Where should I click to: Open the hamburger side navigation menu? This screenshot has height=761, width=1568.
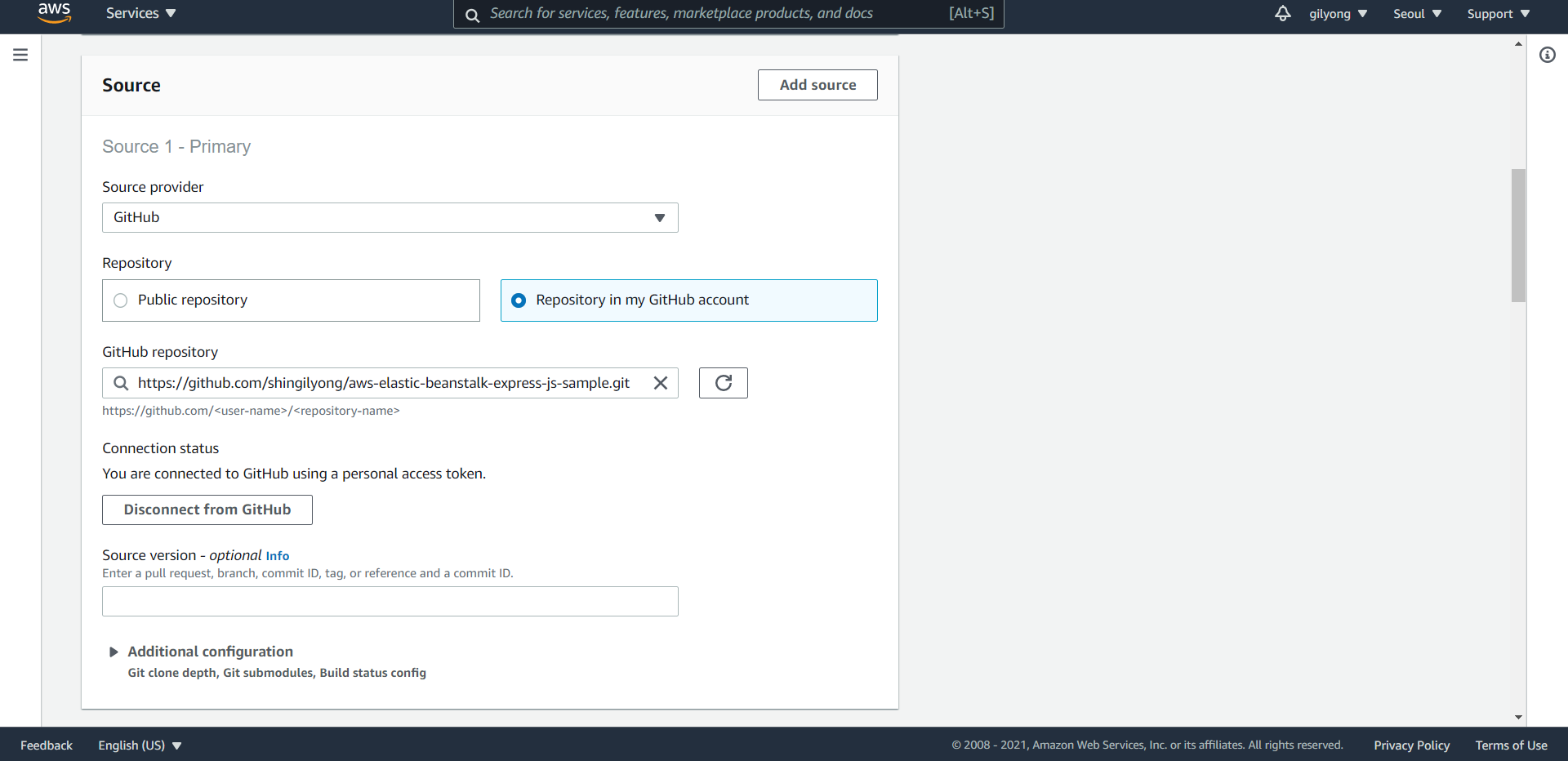(x=20, y=55)
